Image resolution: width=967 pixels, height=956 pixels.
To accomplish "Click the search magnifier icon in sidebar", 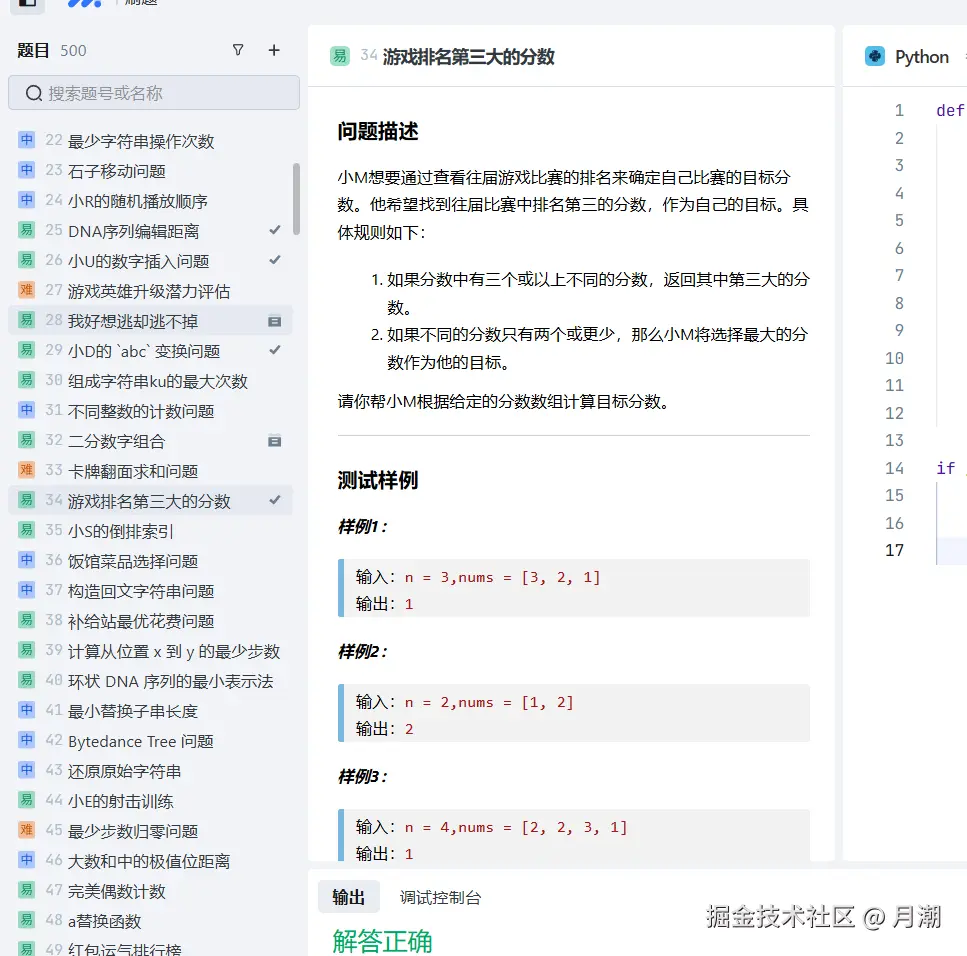I will 34,93.
